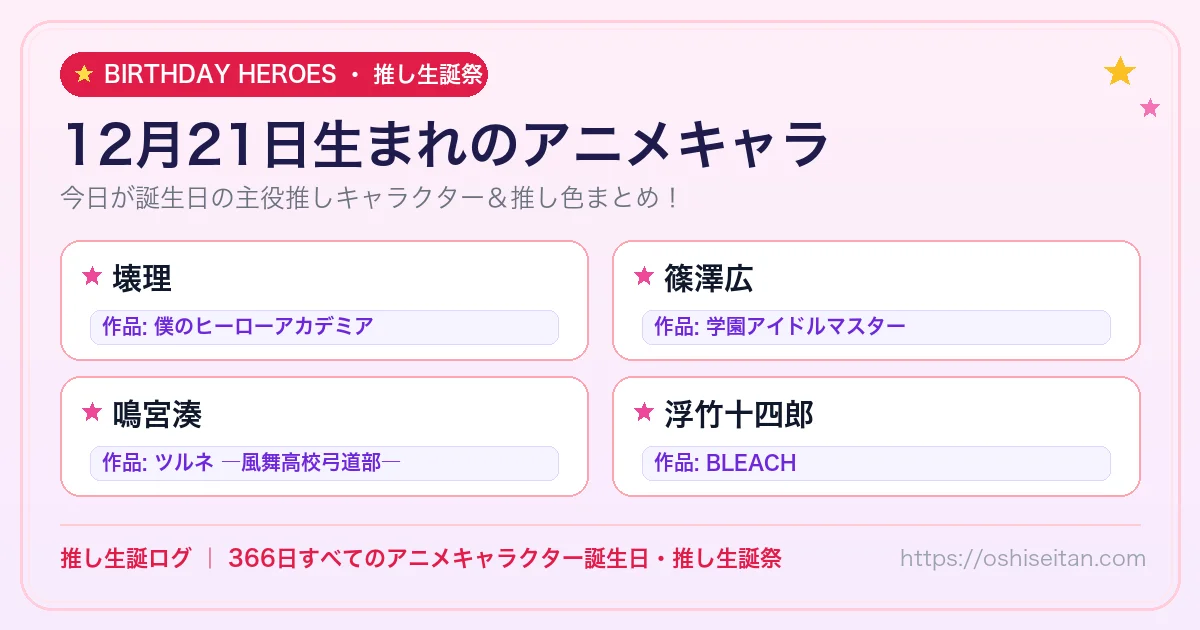Click the 12月21日生まれのアニメキャラ heading
This screenshot has height=630, width=1200.
coord(445,144)
